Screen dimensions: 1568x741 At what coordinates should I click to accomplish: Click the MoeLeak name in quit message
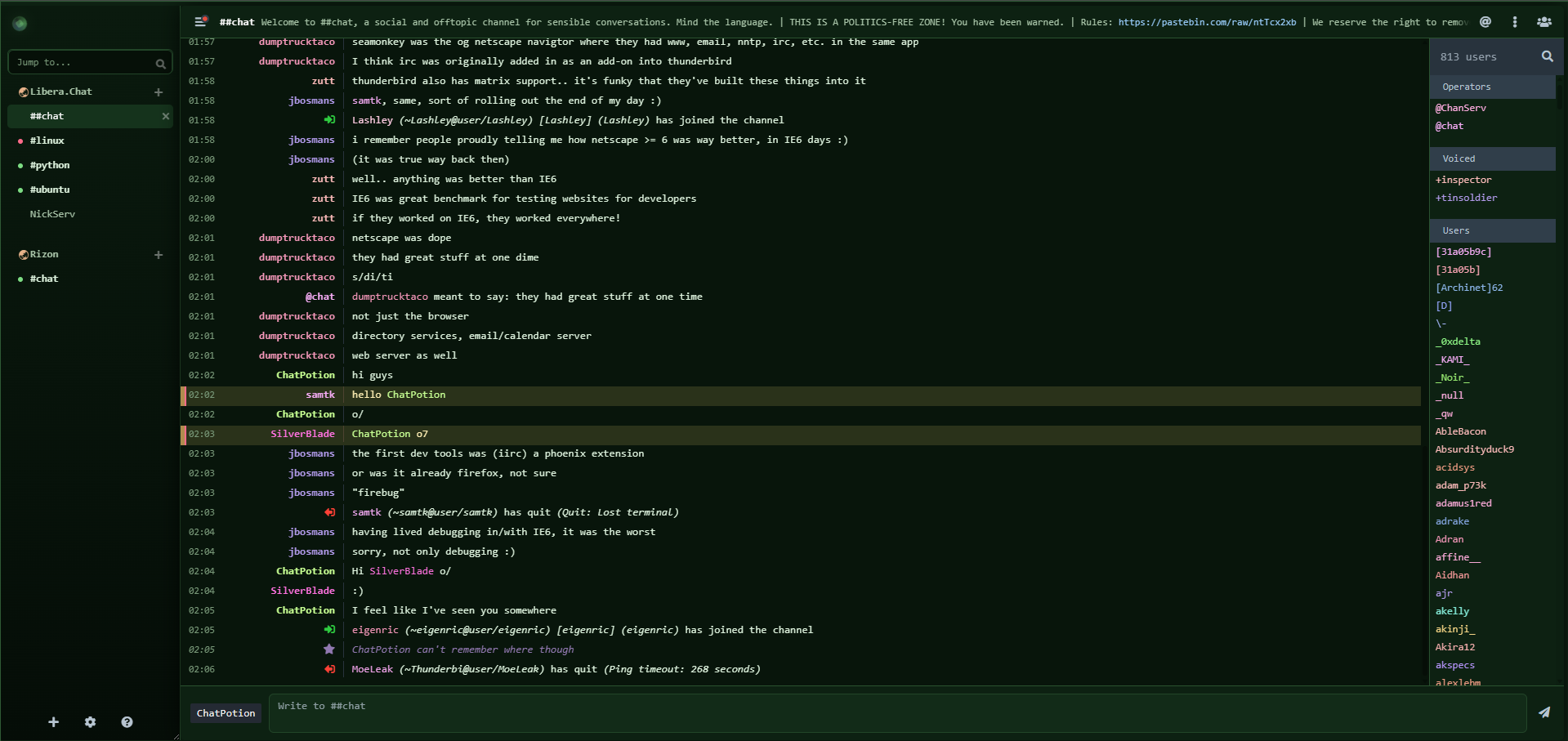pyautogui.click(x=373, y=669)
